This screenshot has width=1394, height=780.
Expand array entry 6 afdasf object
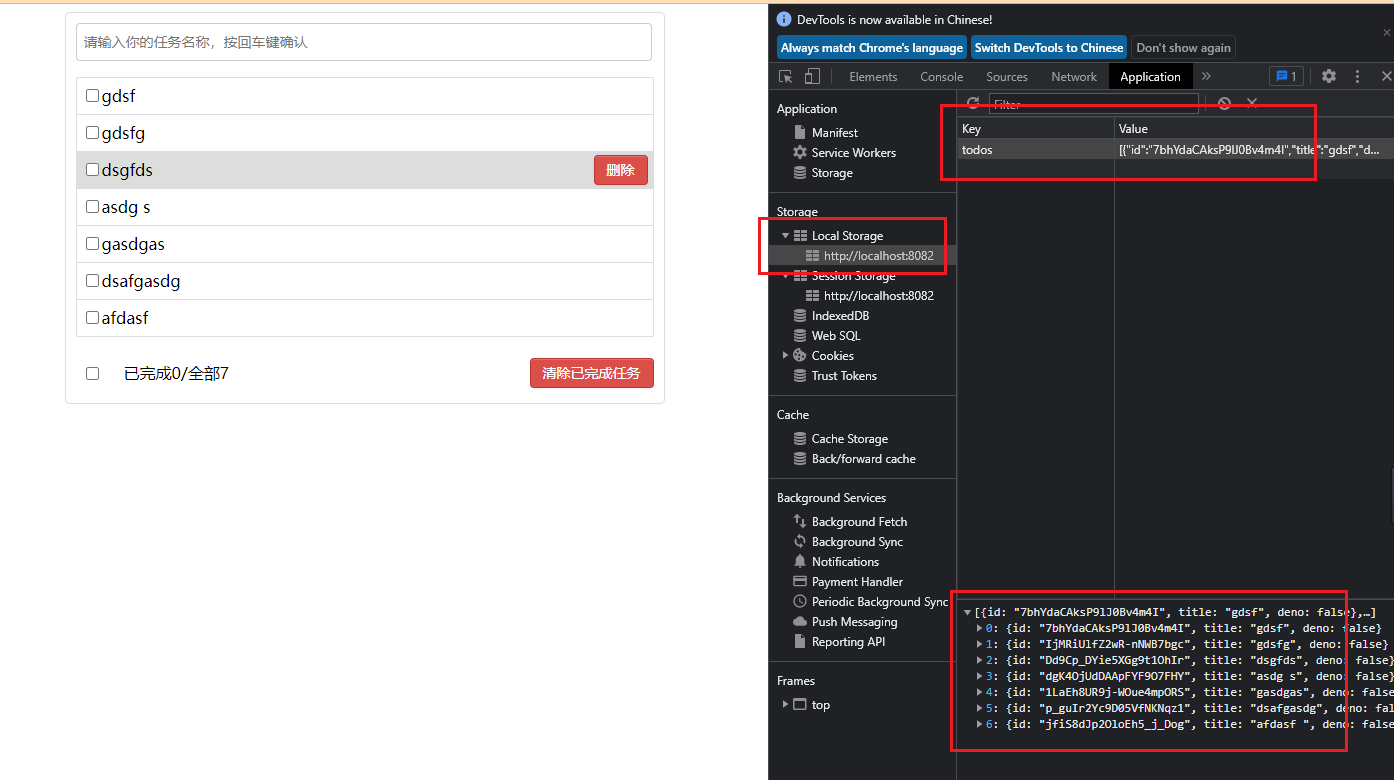(x=979, y=724)
